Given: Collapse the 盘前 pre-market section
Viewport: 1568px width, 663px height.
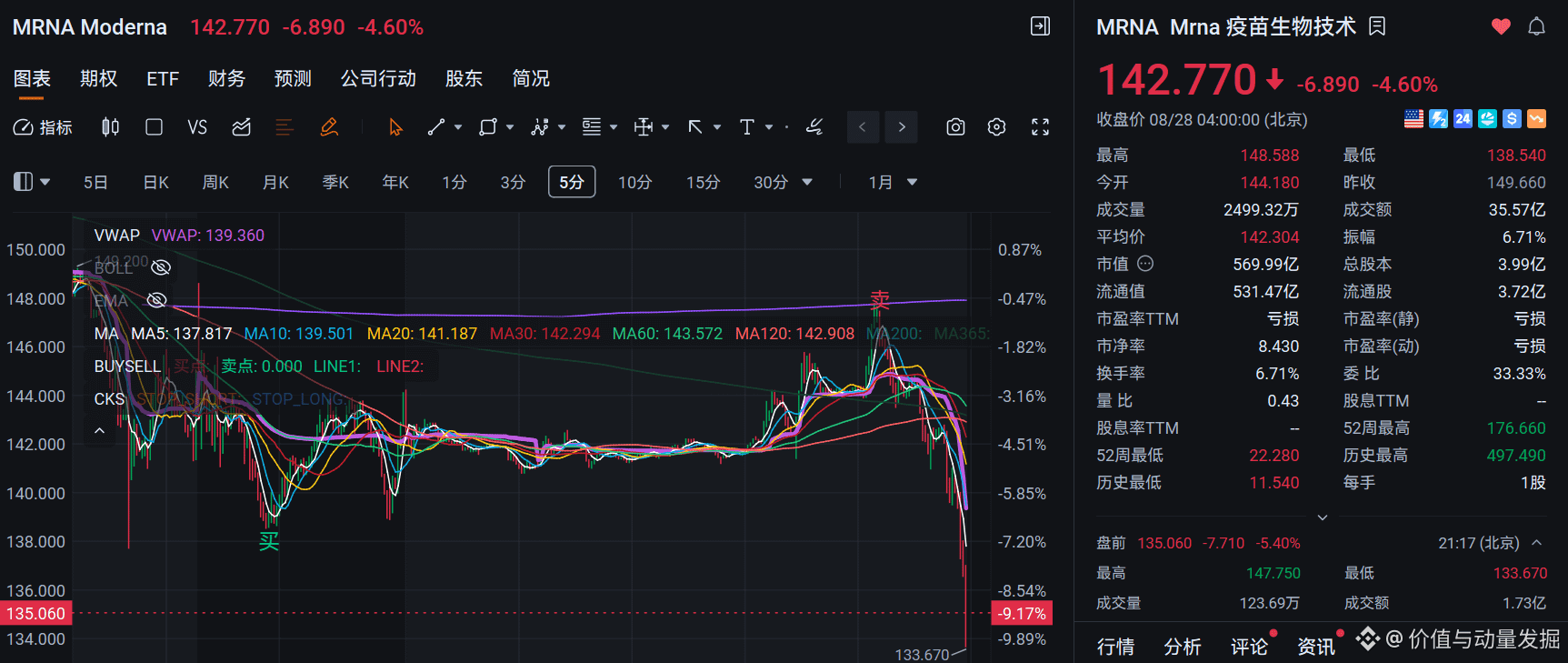Looking at the screenshot, I should point(1537,543).
